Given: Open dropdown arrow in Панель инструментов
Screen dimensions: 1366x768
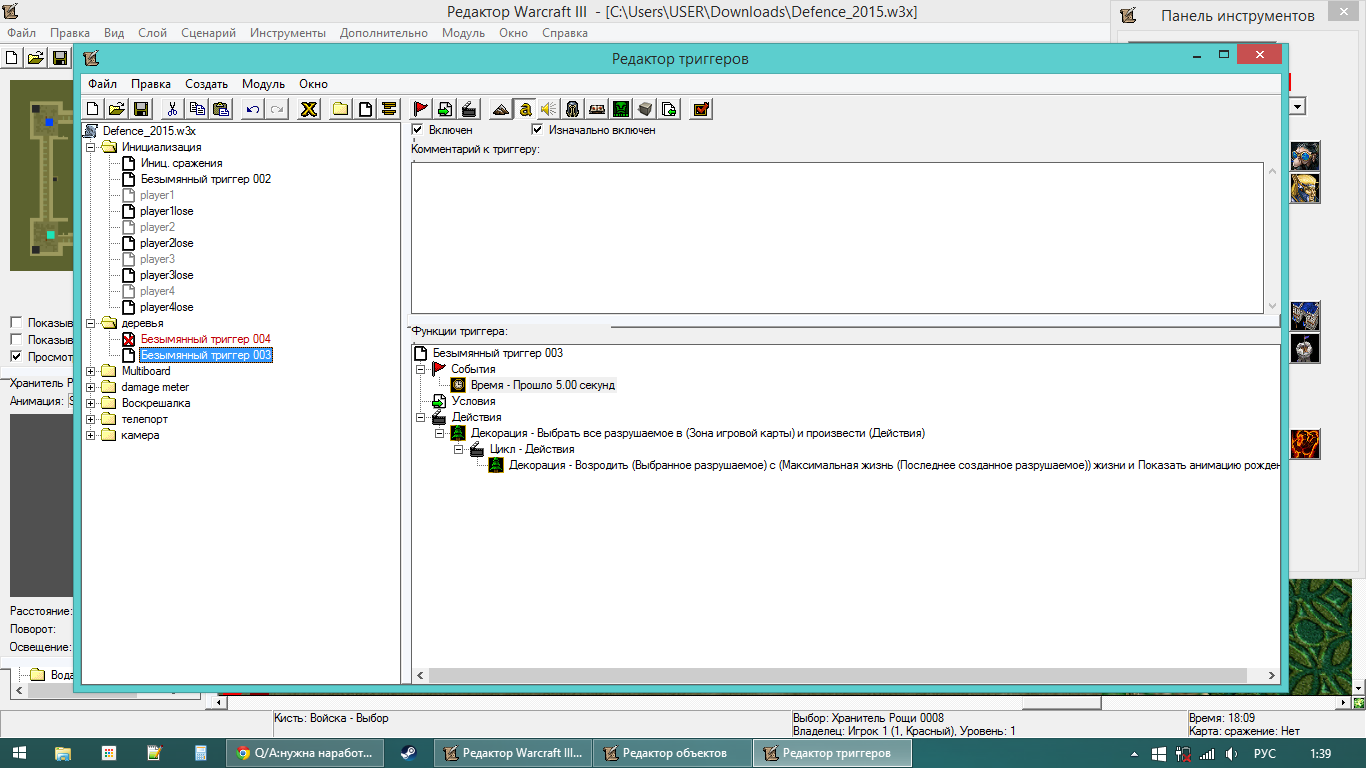Looking at the screenshot, I should point(1298,106).
